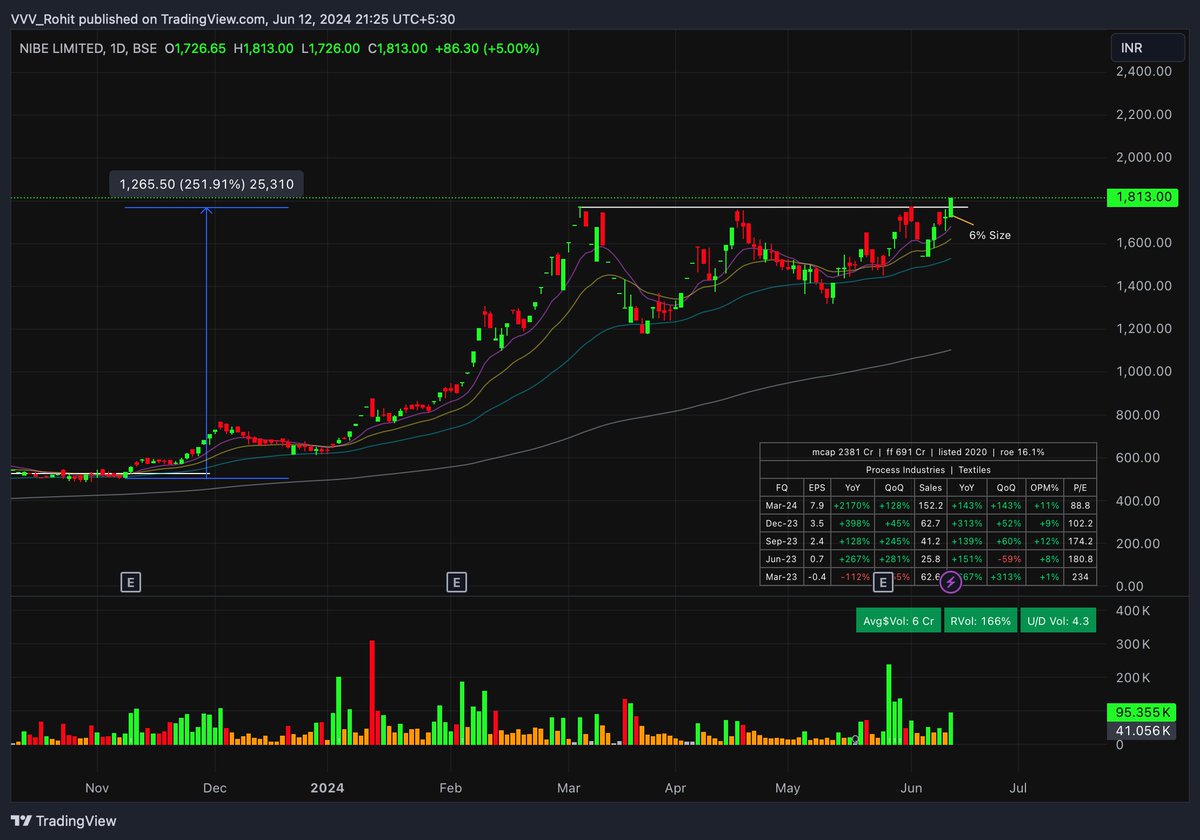1200x840 pixels.
Task: Open the INR currency selector
Action: point(1149,48)
